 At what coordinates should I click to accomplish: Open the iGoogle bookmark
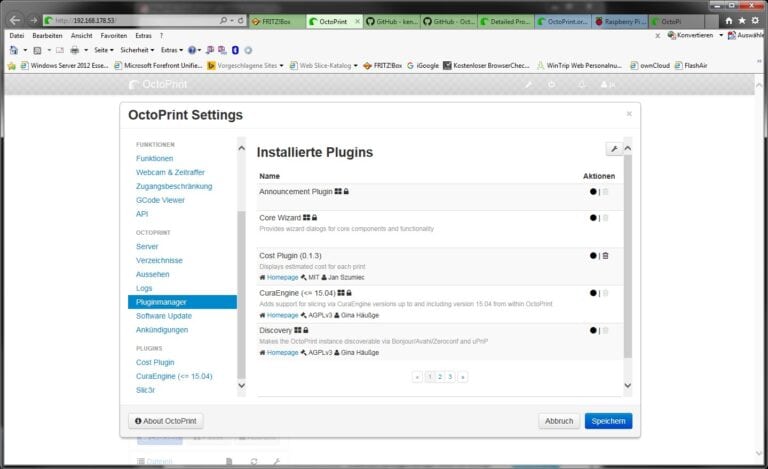click(423, 66)
